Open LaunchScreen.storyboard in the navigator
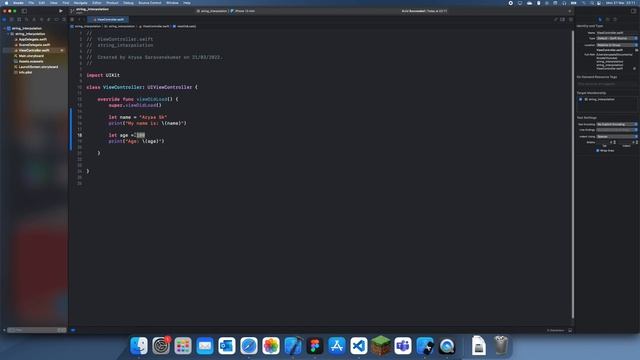 (38, 67)
